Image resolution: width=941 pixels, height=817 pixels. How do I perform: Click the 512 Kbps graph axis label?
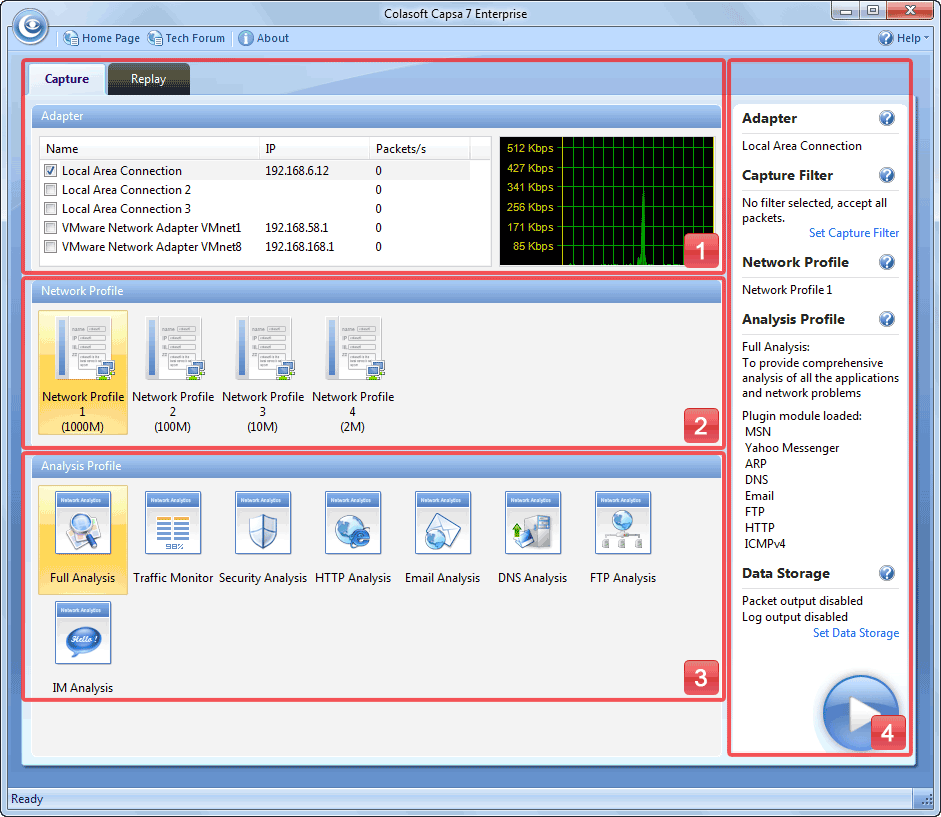tap(530, 148)
